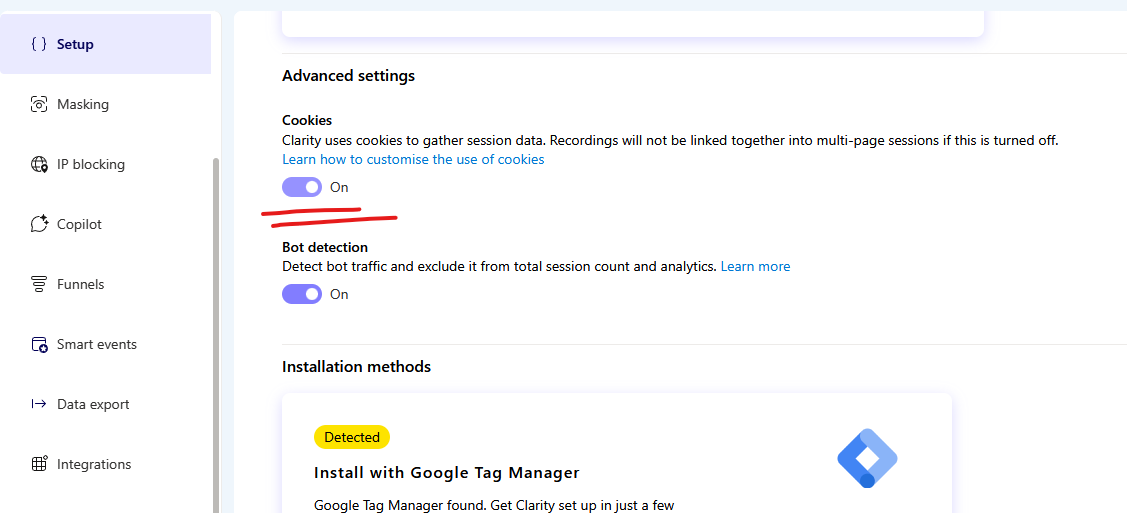Turn off the Cookies toggle
The width and height of the screenshot is (1127, 513).
click(302, 188)
